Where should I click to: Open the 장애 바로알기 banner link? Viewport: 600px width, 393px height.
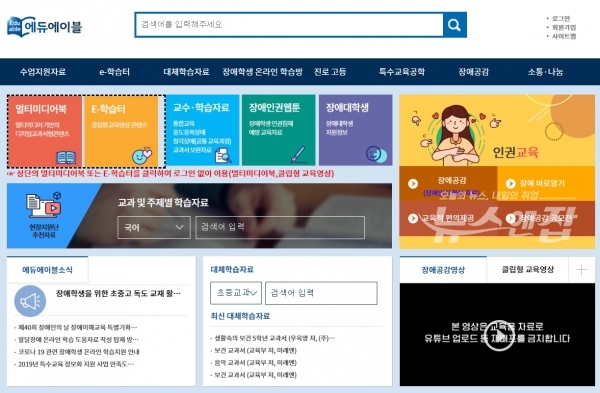coord(541,183)
